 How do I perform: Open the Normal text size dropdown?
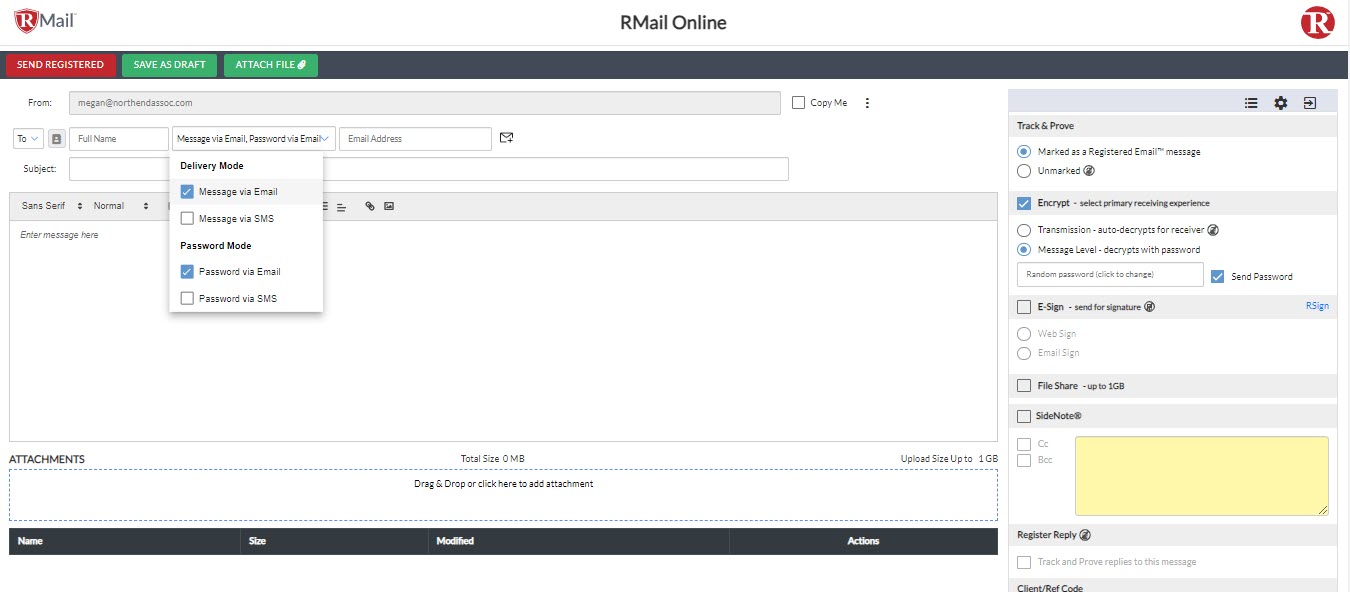click(121, 206)
